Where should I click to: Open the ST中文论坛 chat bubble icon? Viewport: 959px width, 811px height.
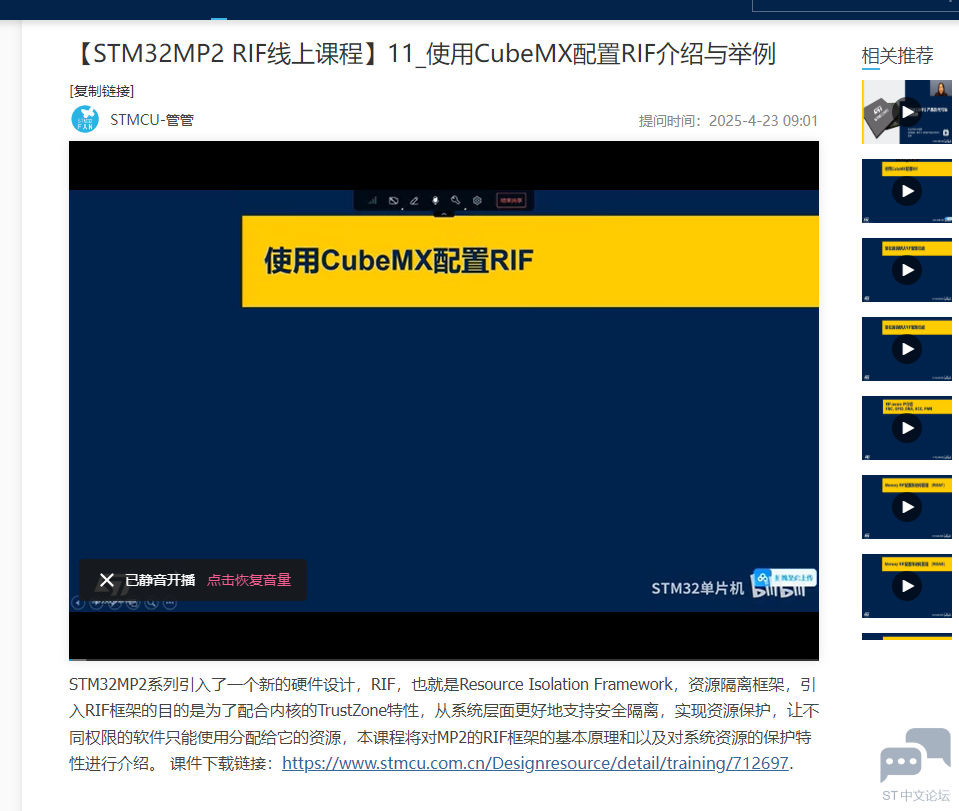(915, 755)
